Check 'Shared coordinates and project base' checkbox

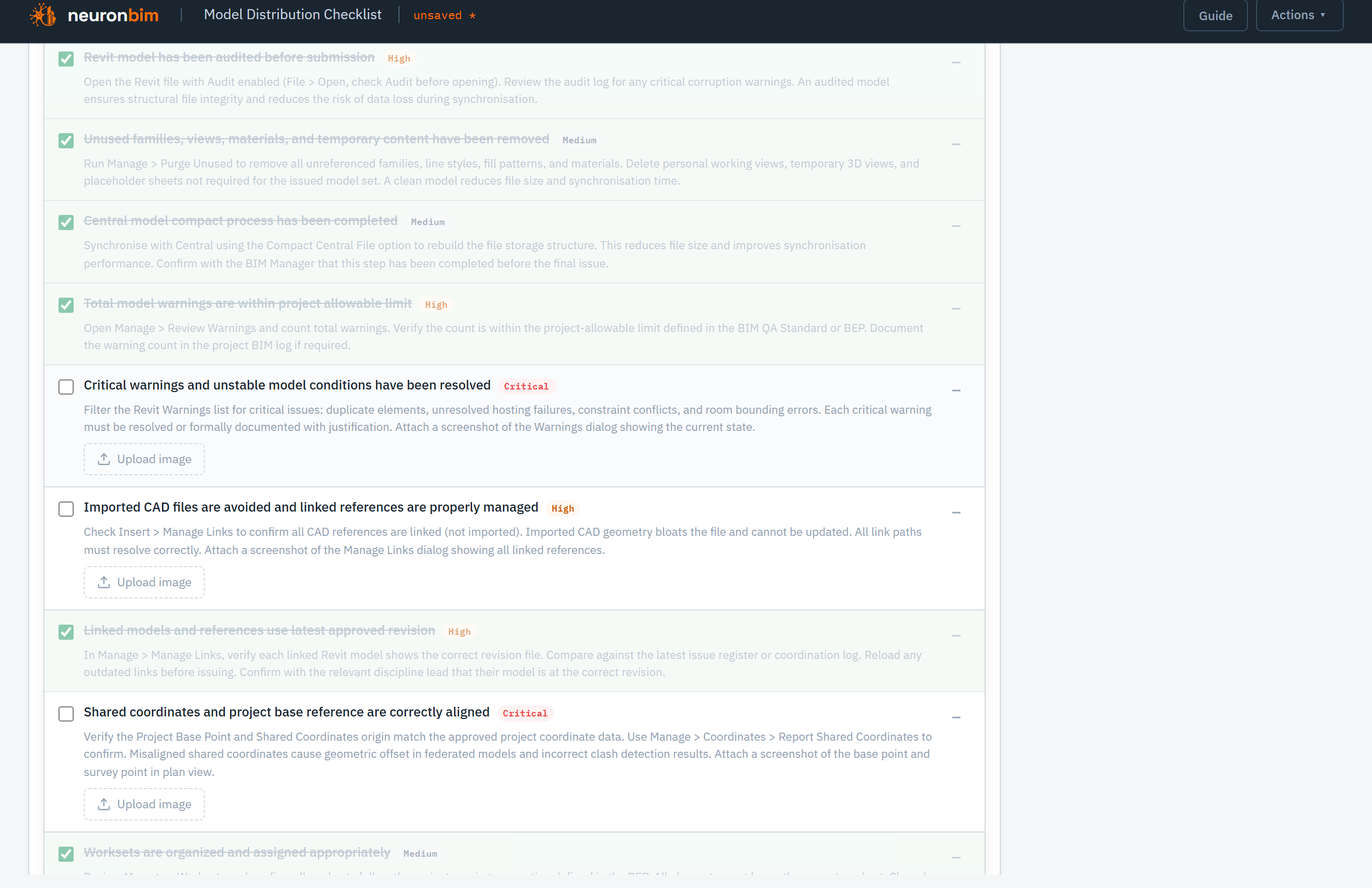tap(66, 714)
